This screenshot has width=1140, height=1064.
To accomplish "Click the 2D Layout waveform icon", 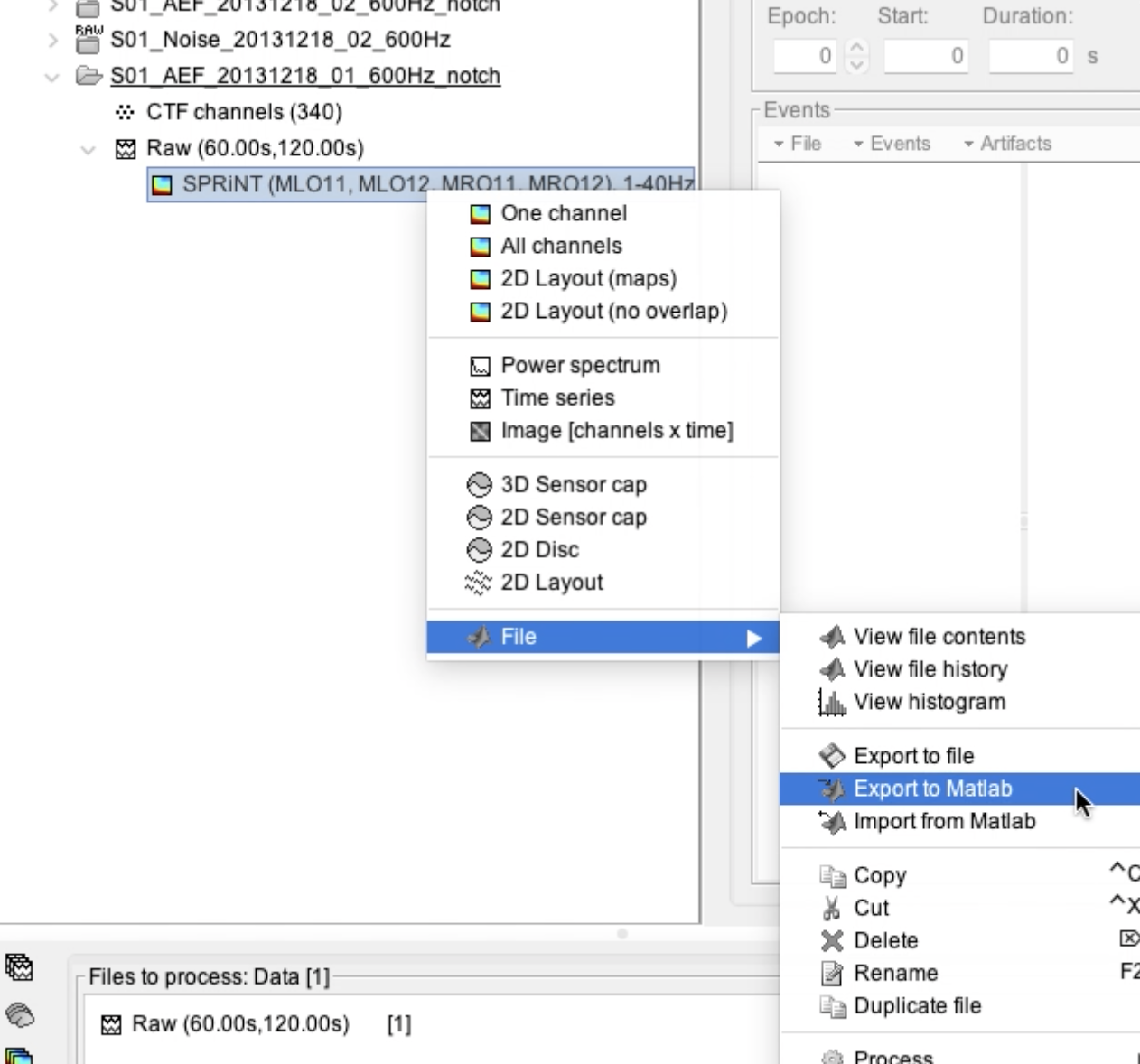I will pos(478,583).
